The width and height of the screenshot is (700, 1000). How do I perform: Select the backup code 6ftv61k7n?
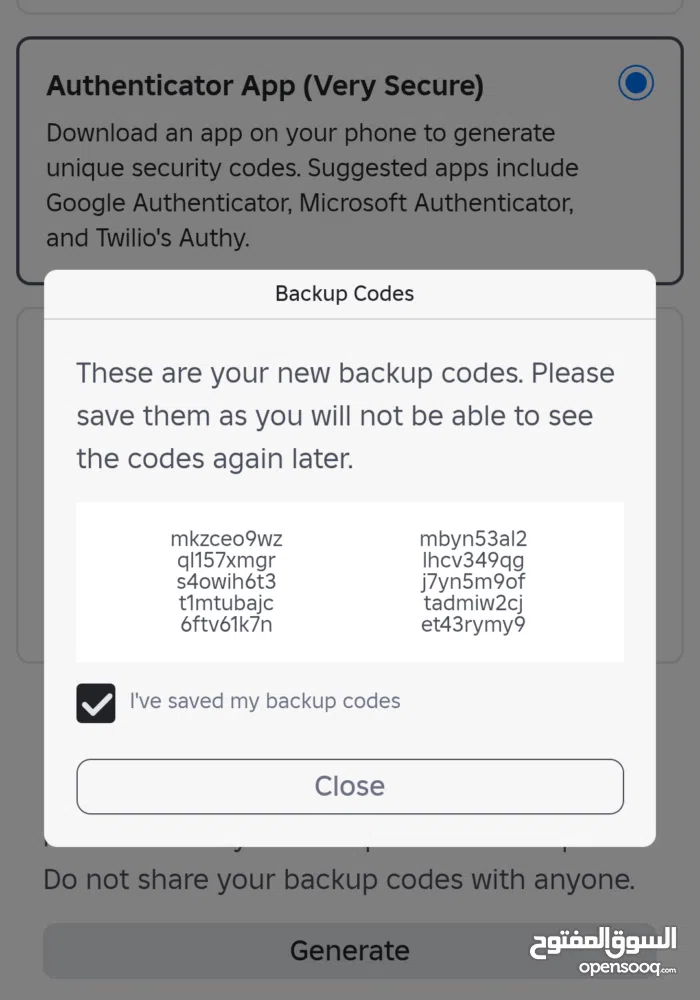226,625
